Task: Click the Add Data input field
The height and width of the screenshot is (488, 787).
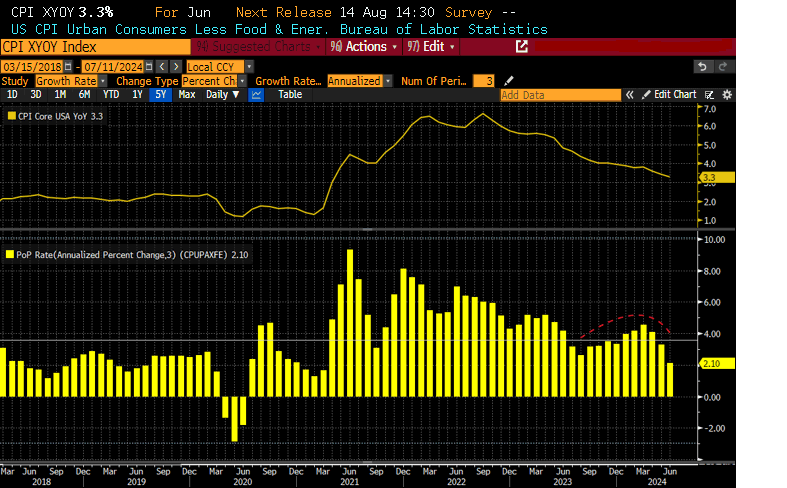Action: 561,95
